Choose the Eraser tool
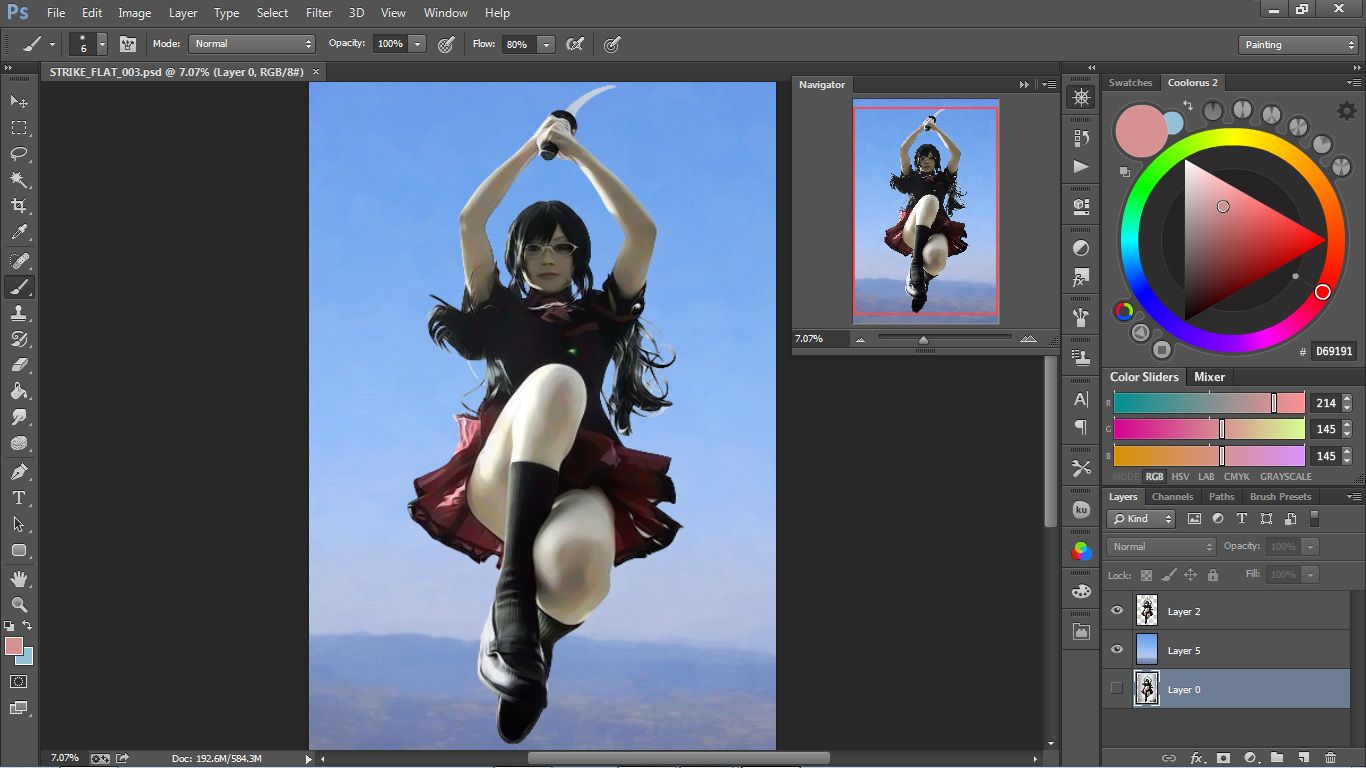The image size is (1366, 768). click(x=19, y=365)
